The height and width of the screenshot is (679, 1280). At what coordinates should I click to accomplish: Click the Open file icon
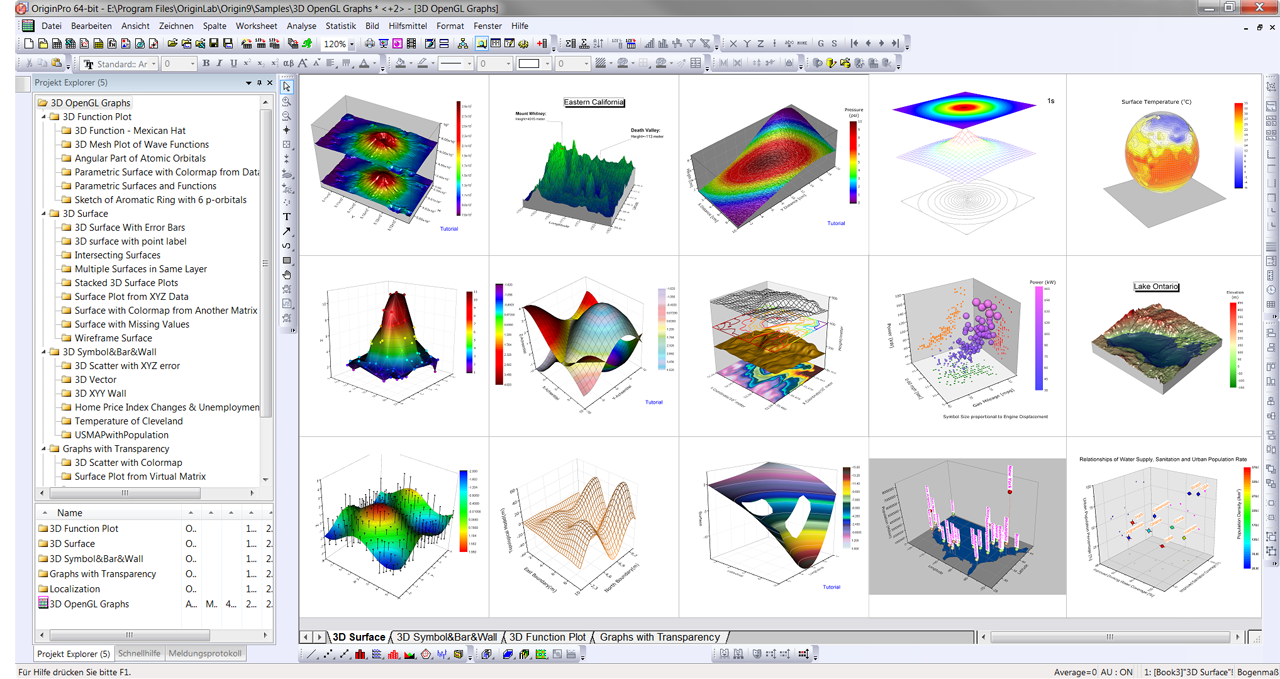pos(172,44)
